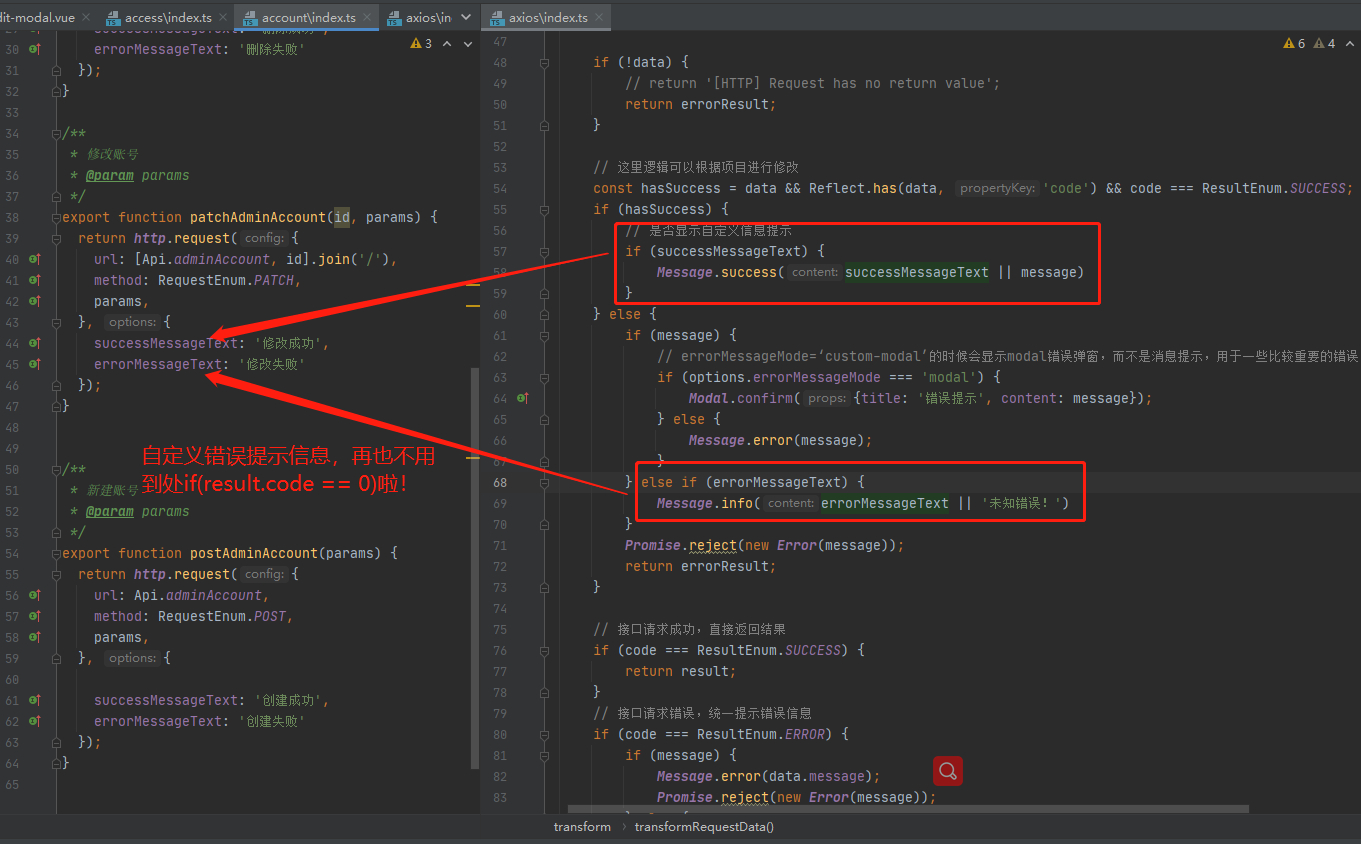Click options: hint on line 43

click(x=132, y=322)
